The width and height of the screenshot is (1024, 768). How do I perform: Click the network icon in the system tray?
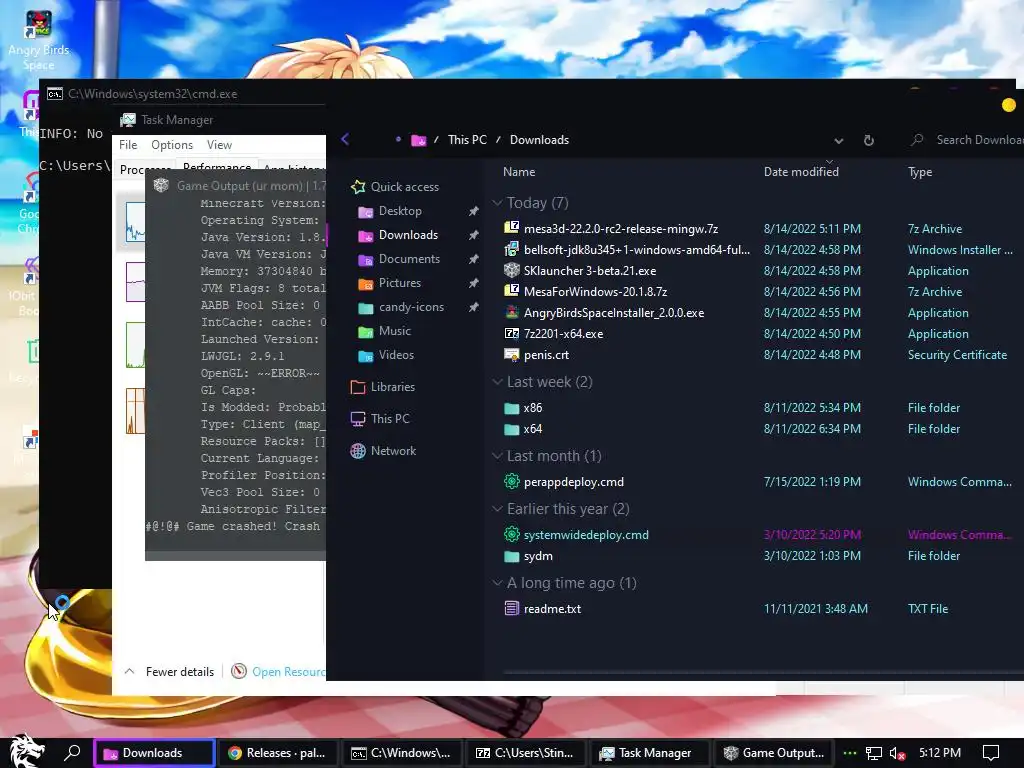tap(874, 753)
